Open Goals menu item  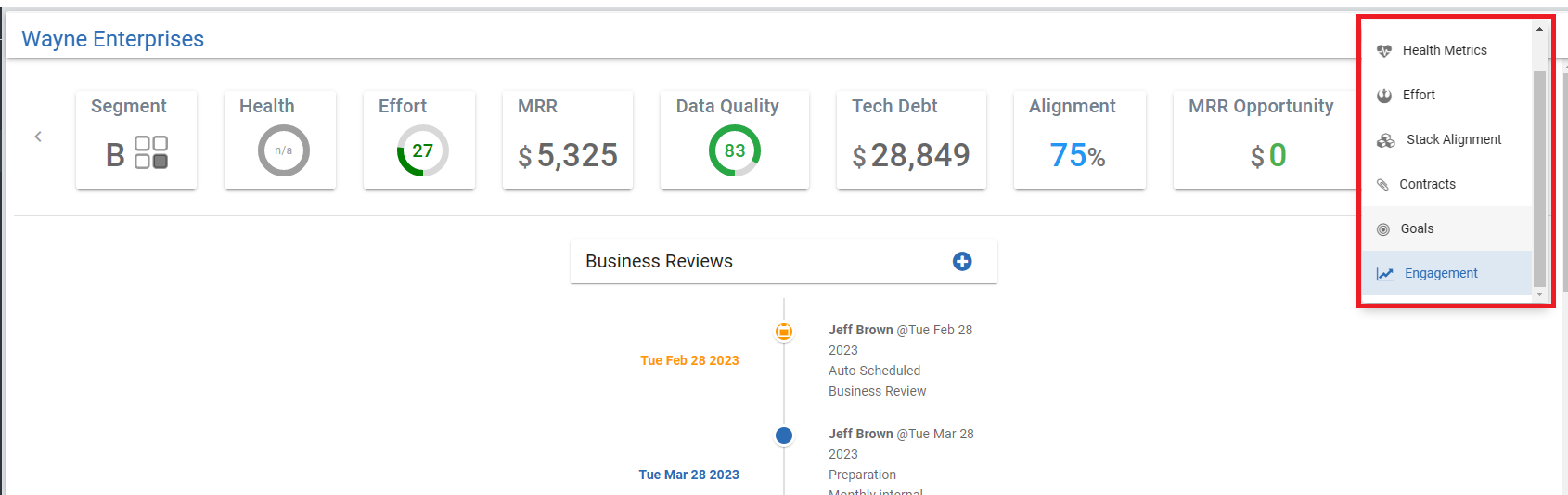[x=1447, y=228]
